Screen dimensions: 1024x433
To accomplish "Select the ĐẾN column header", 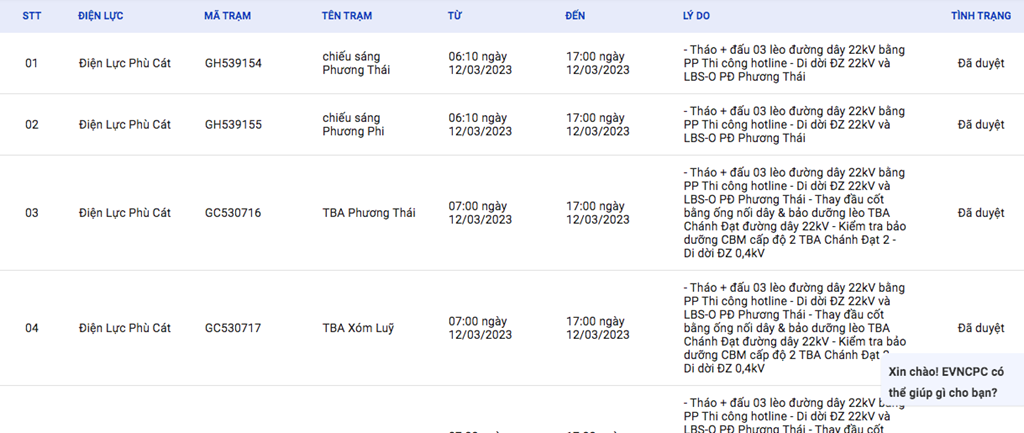I will (575, 16).
